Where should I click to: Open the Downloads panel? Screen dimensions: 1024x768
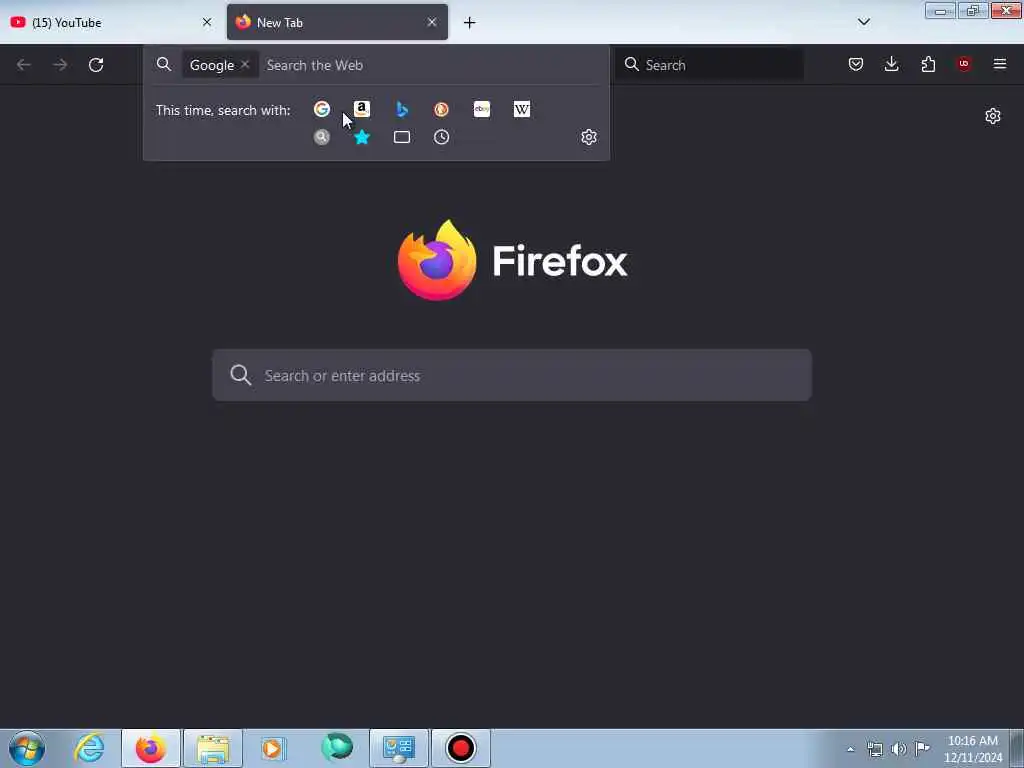point(891,64)
